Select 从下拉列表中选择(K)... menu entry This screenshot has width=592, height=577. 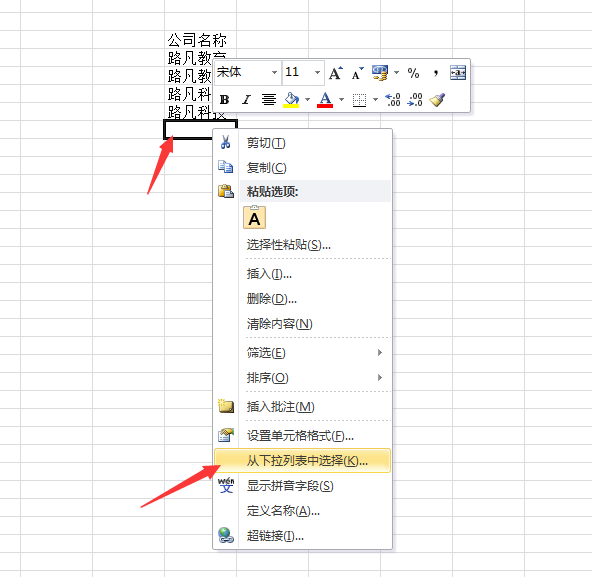point(302,461)
